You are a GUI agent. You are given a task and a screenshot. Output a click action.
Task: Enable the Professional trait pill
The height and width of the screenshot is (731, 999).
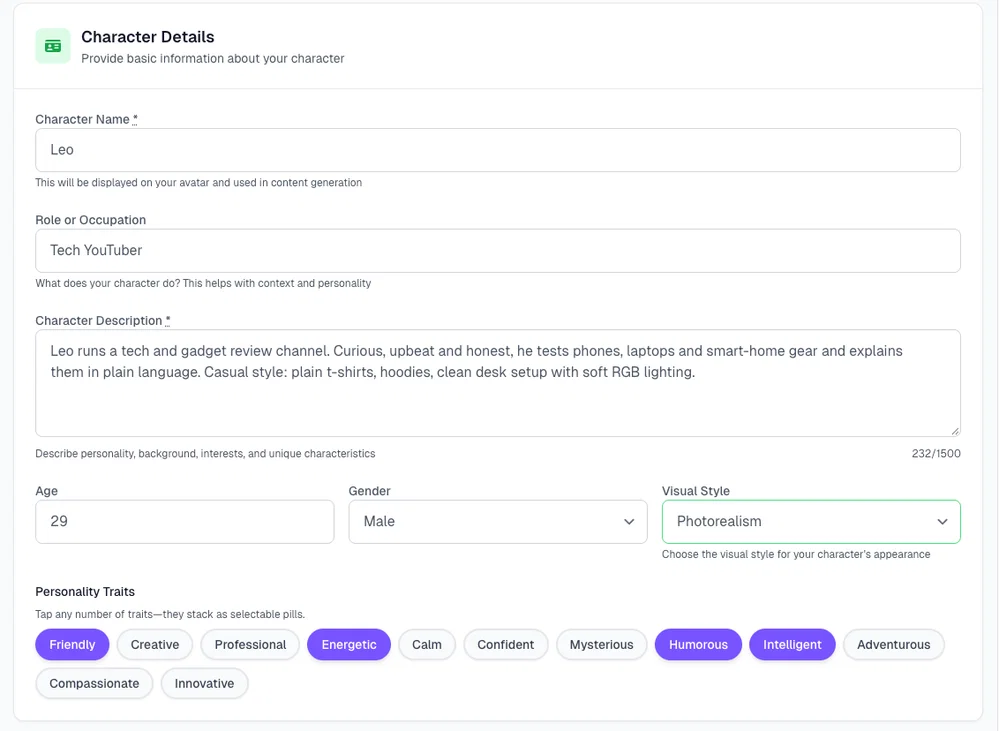[x=250, y=644]
